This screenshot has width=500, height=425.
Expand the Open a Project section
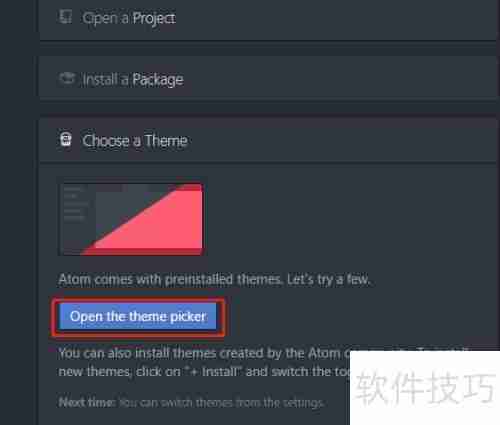coord(268,19)
